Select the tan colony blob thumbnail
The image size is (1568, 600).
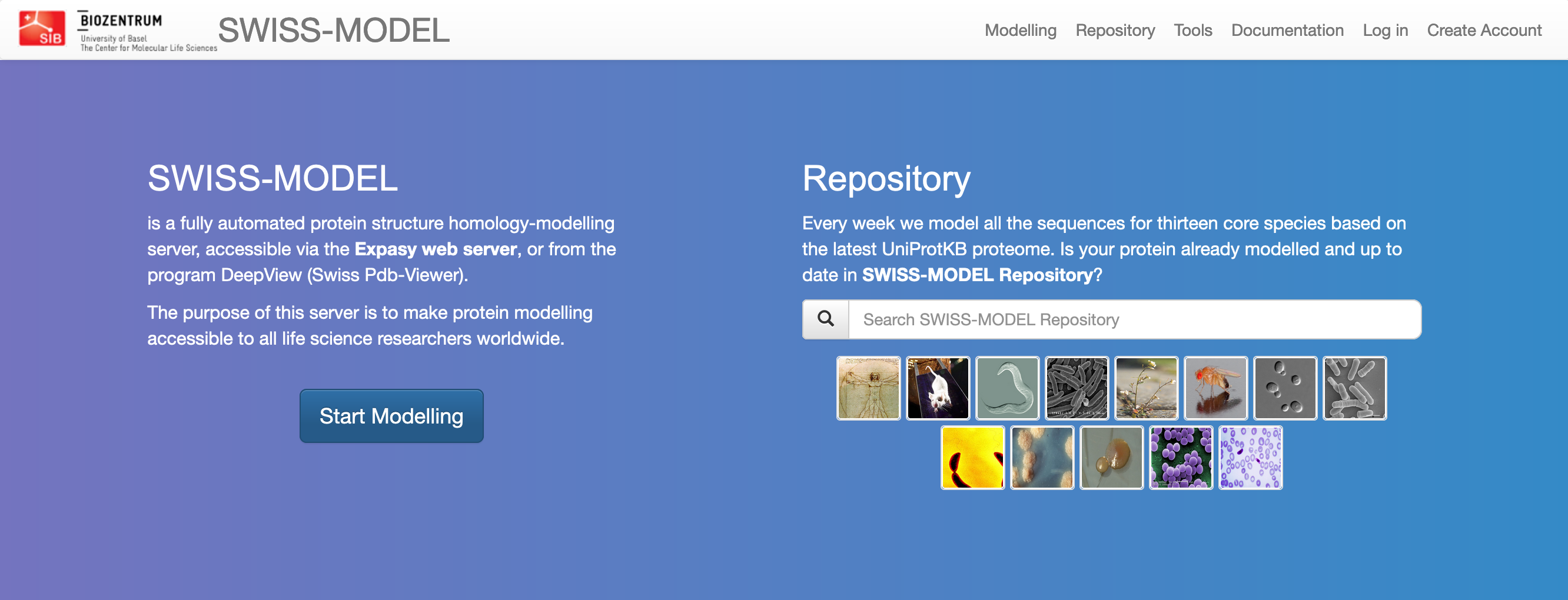coord(1111,458)
